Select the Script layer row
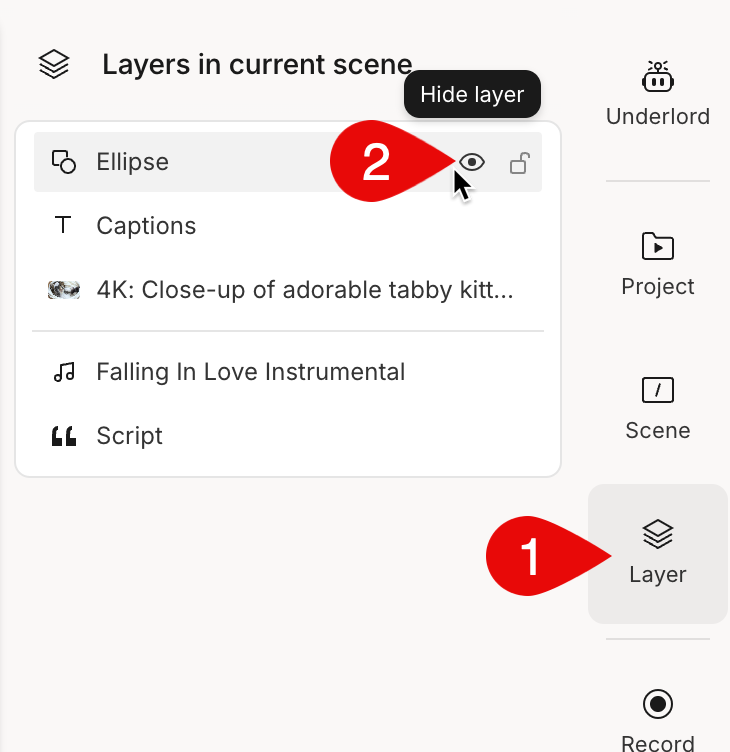This screenshot has height=752, width=730. [288, 436]
